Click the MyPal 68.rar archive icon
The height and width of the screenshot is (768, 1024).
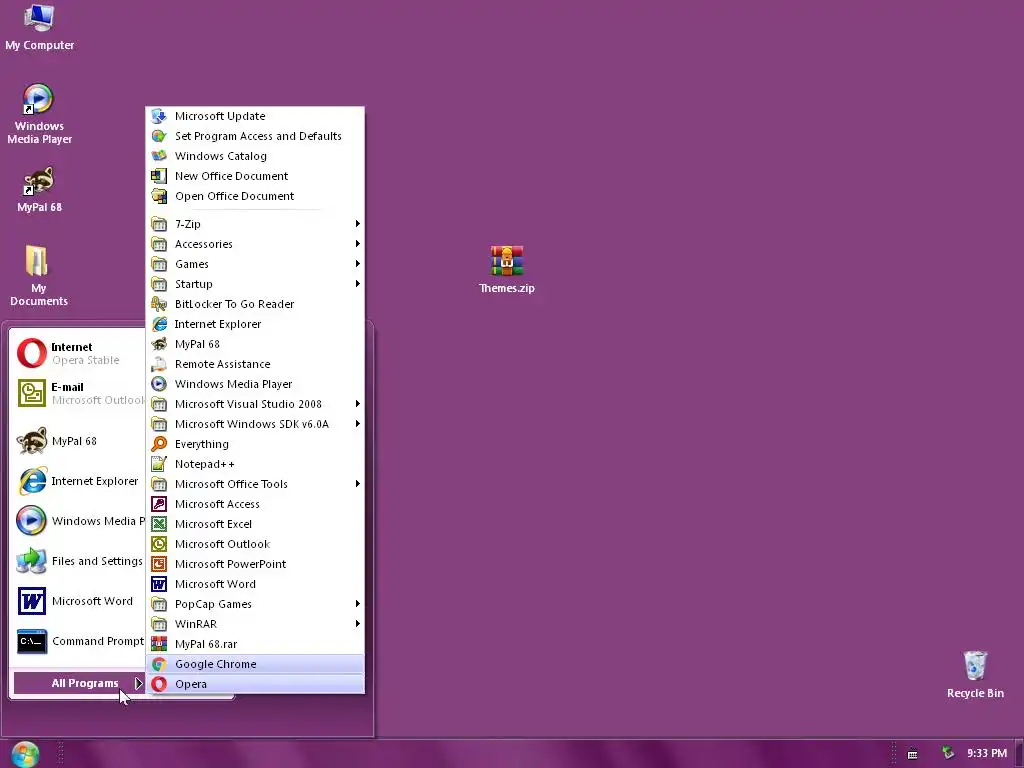tap(159, 644)
